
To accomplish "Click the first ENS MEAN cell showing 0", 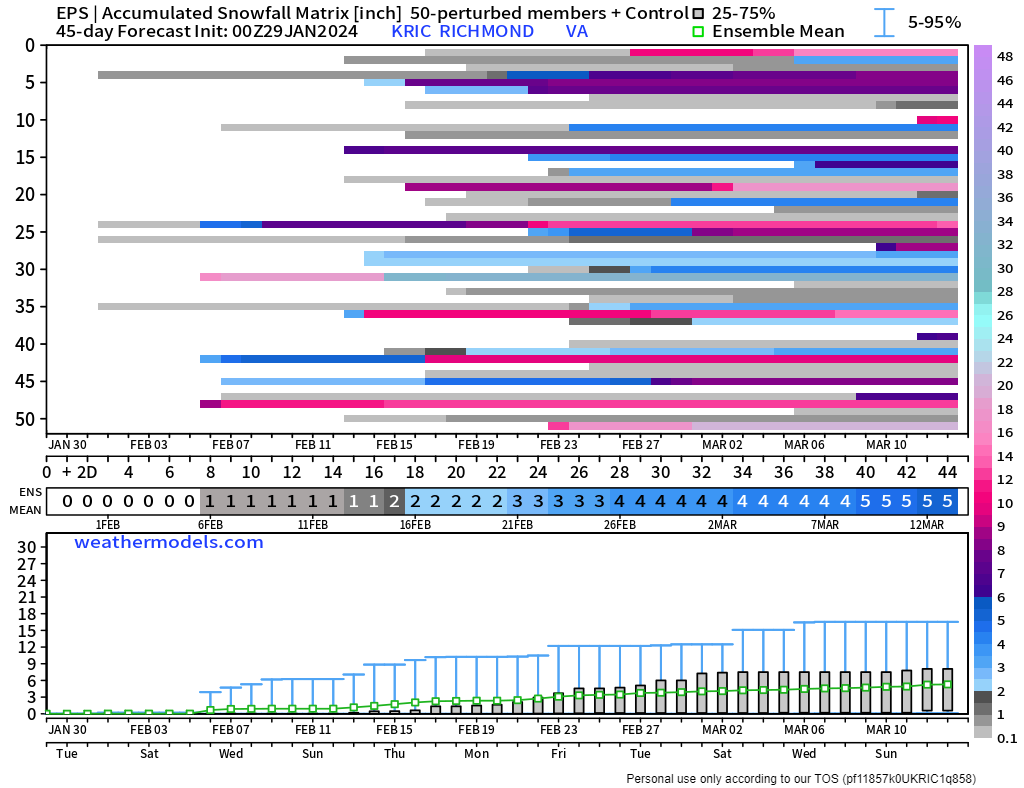I will [67, 501].
